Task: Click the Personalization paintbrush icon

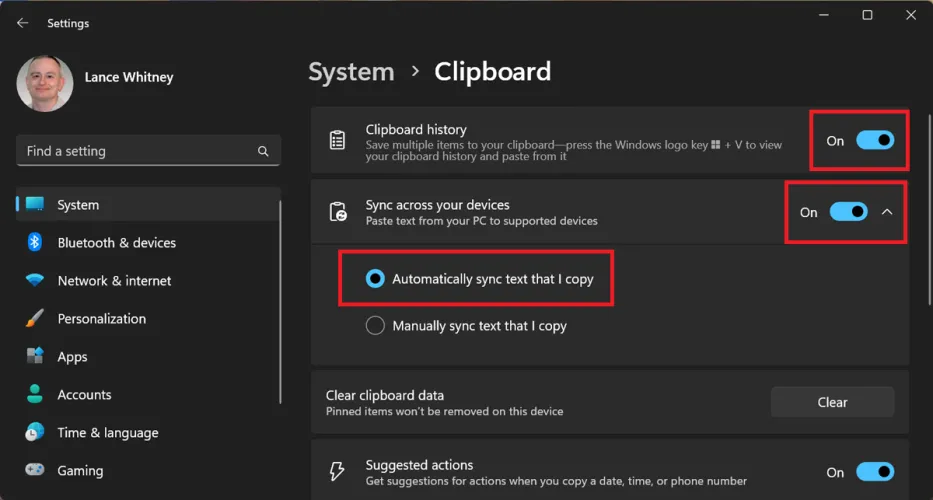Action: tap(35, 319)
